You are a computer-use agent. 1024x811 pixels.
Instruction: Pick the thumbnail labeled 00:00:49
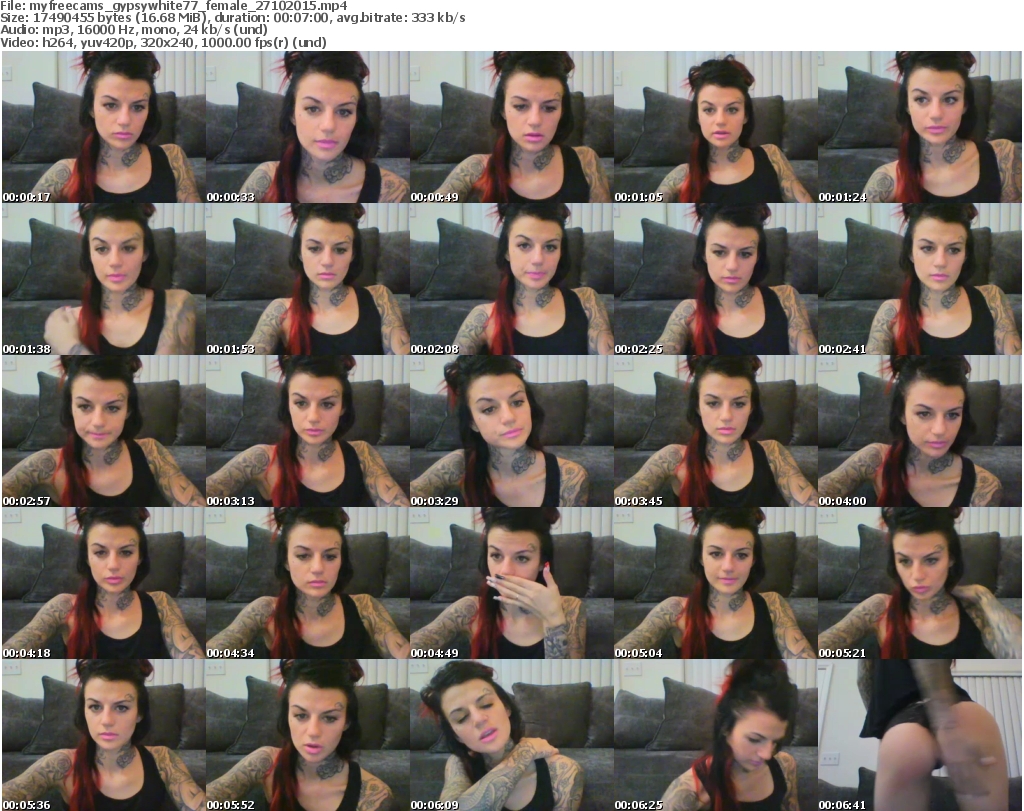click(x=511, y=127)
